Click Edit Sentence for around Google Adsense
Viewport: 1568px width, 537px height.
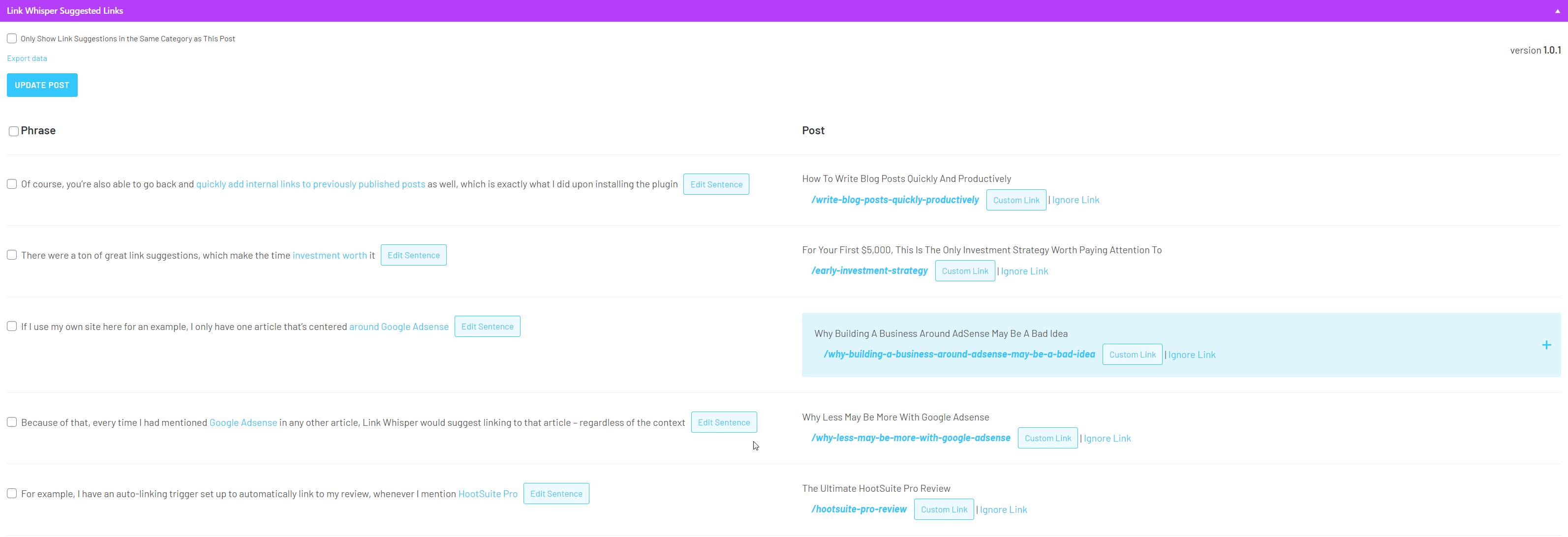tap(487, 326)
